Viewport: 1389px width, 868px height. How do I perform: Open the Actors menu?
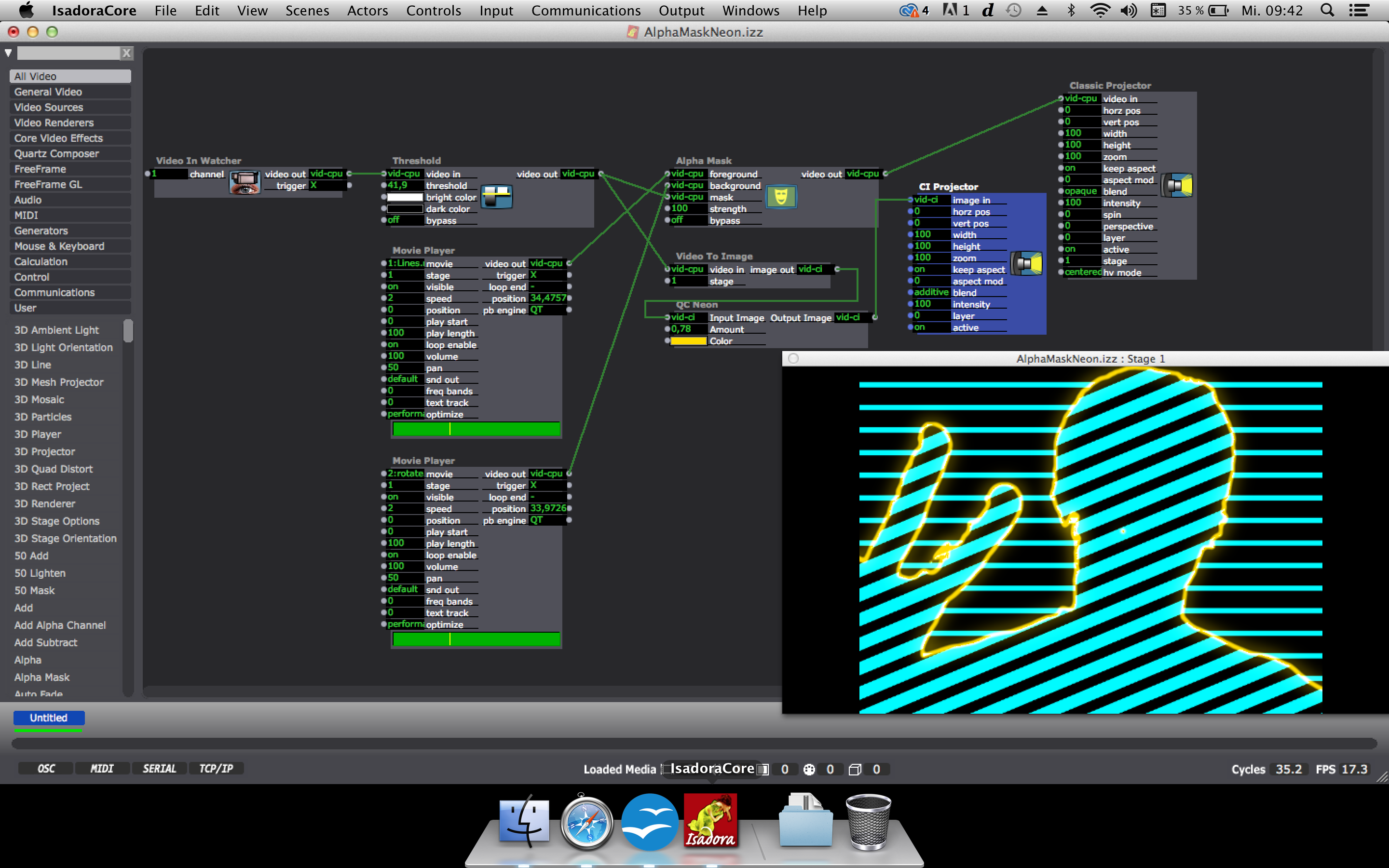pos(368,10)
